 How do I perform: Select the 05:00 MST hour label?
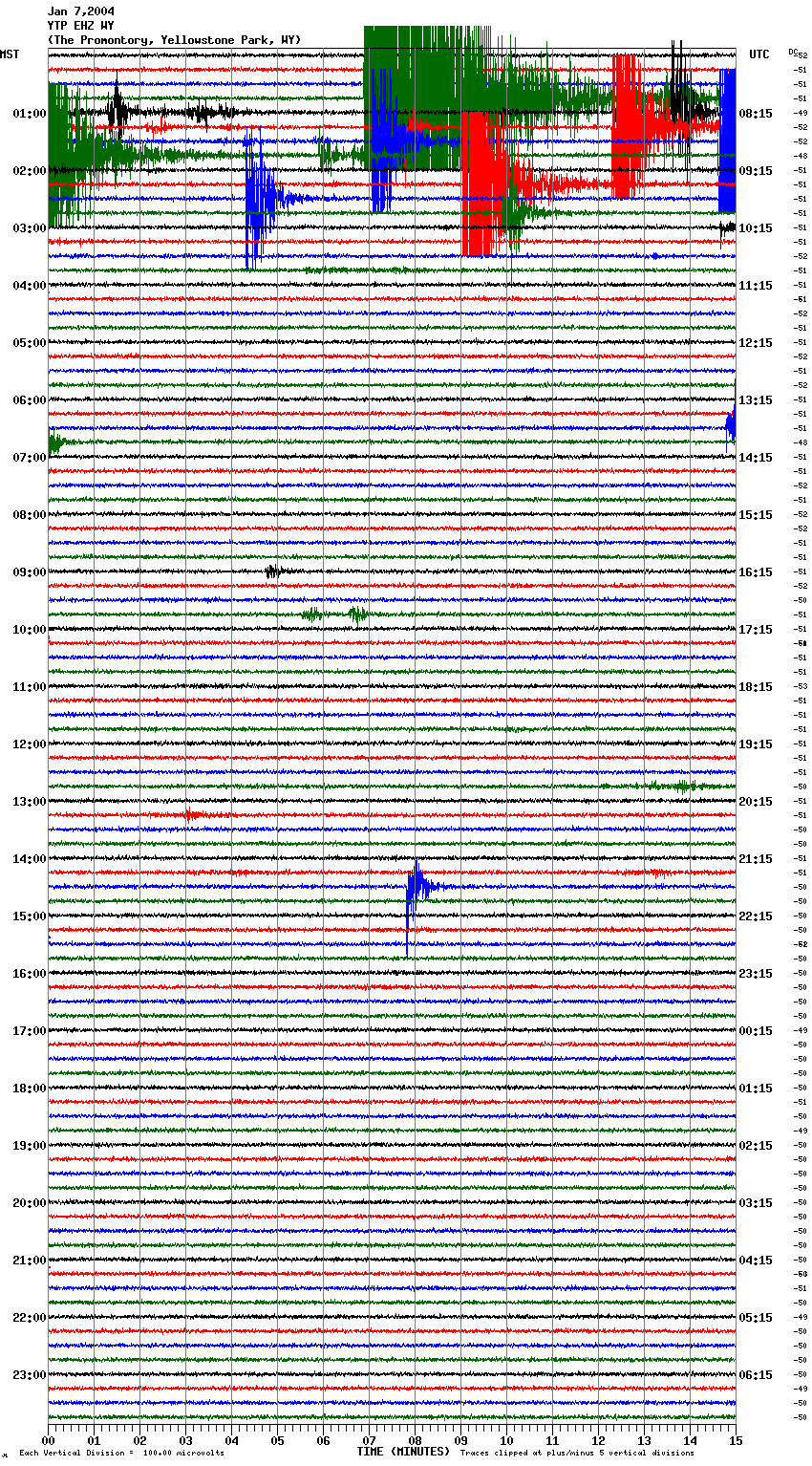tap(30, 343)
